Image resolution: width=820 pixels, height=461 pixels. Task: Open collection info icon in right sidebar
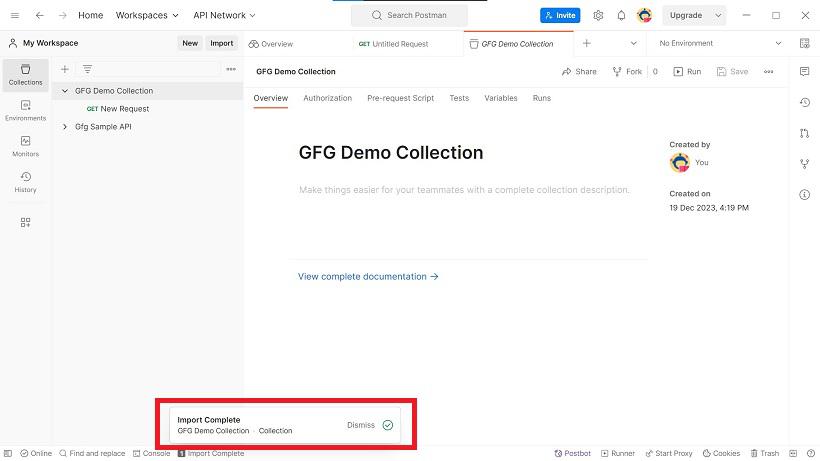pos(804,195)
